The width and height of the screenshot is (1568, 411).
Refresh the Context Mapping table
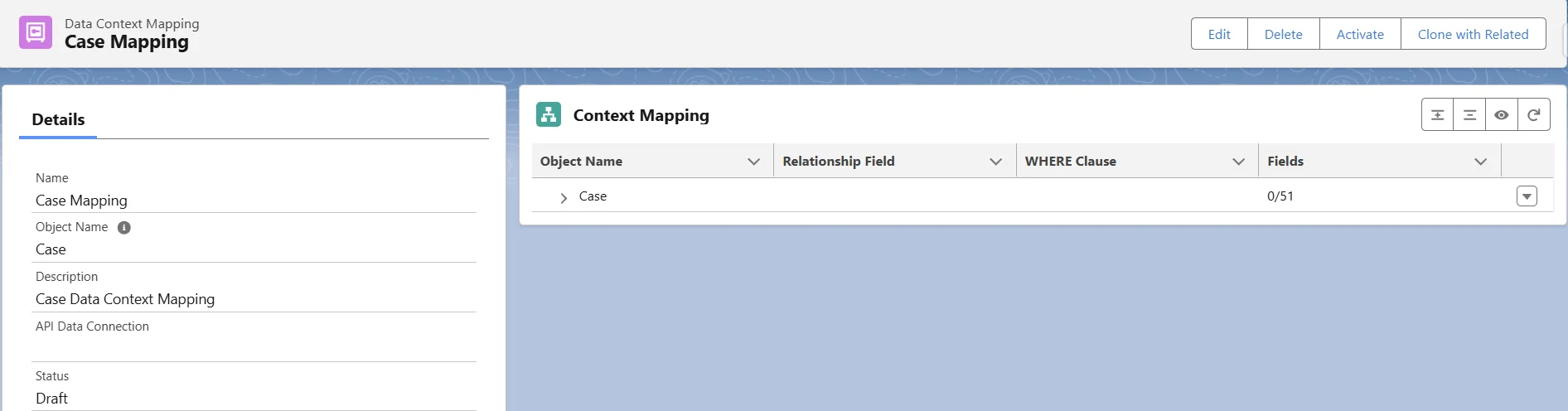click(1534, 115)
